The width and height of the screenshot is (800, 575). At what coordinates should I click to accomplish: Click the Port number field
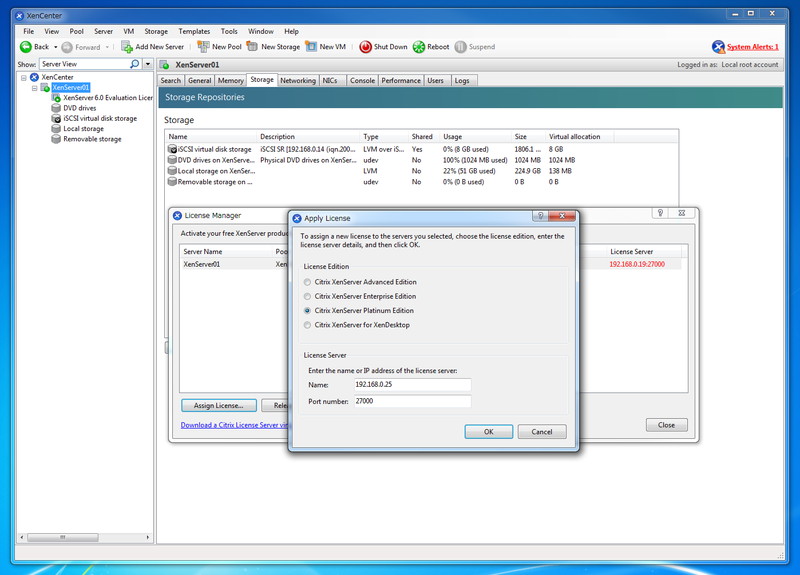pos(412,402)
